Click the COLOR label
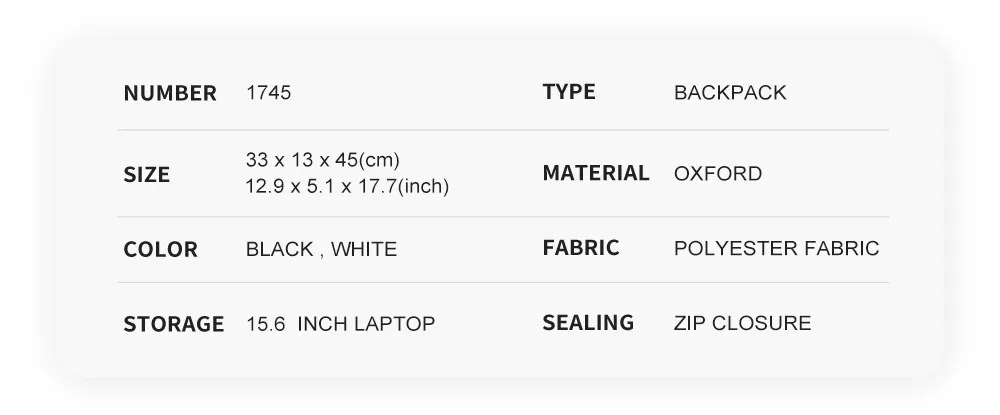Viewport: 1000px width, 415px height. pyautogui.click(x=160, y=249)
